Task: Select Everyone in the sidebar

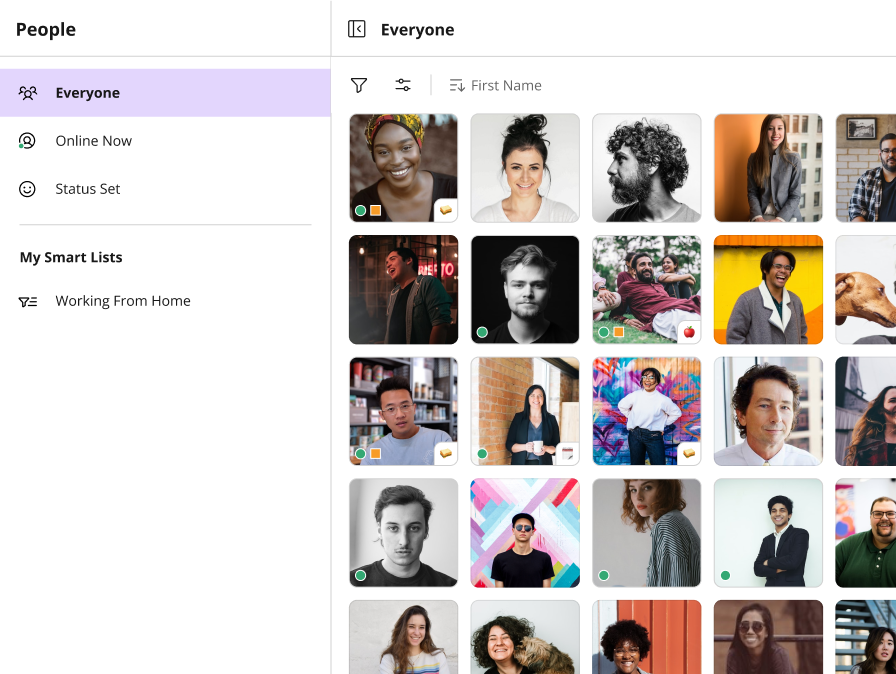Action: (165, 93)
